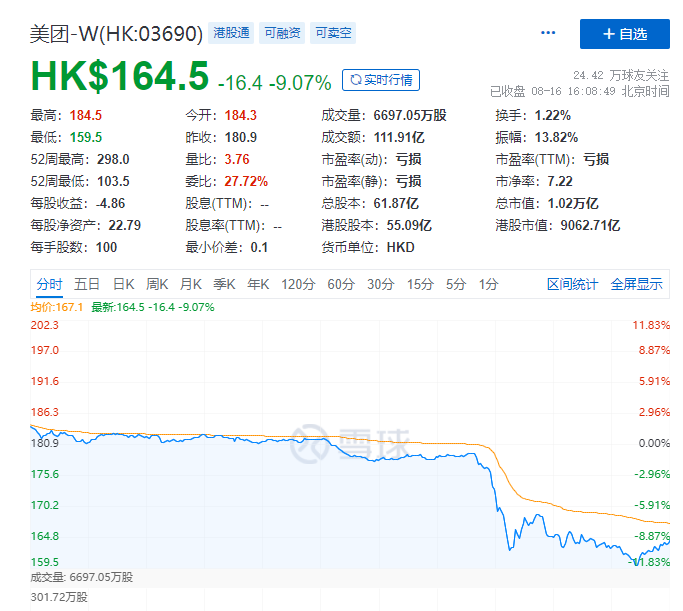Click the 均价:167.1 chart legend

(x=57, y=307)
